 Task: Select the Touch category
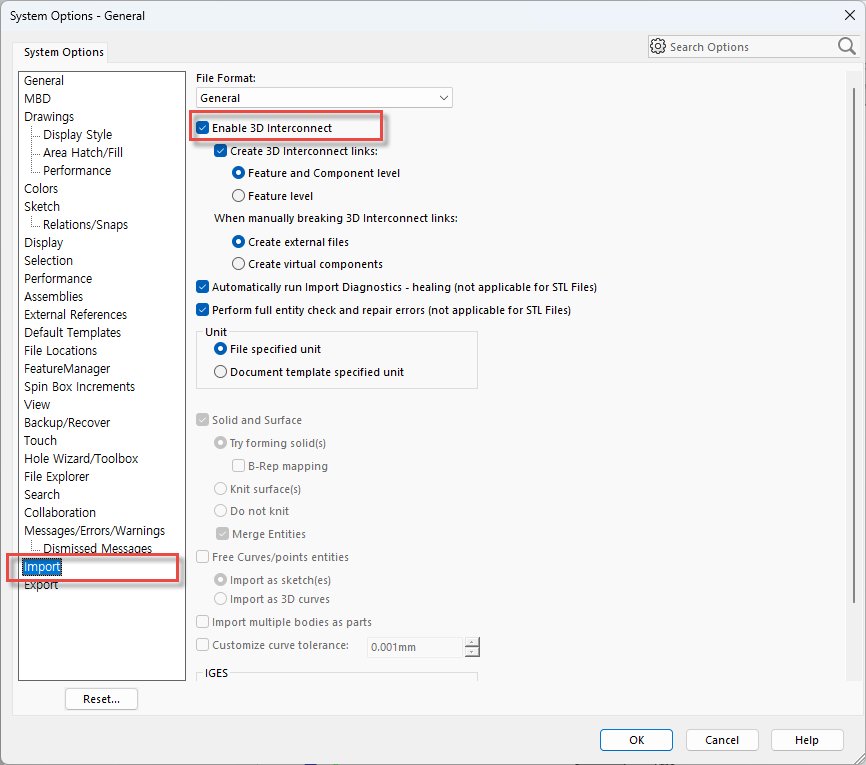(40, 441)
